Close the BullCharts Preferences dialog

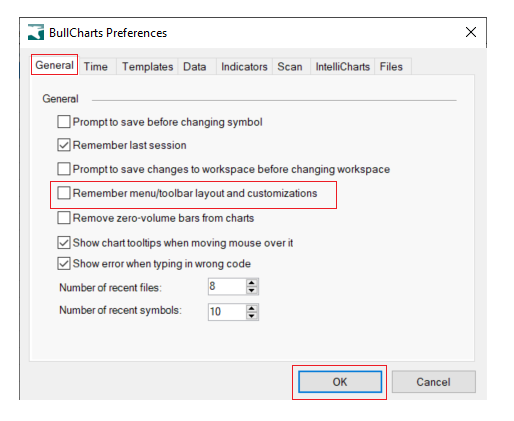coord(471,32)
